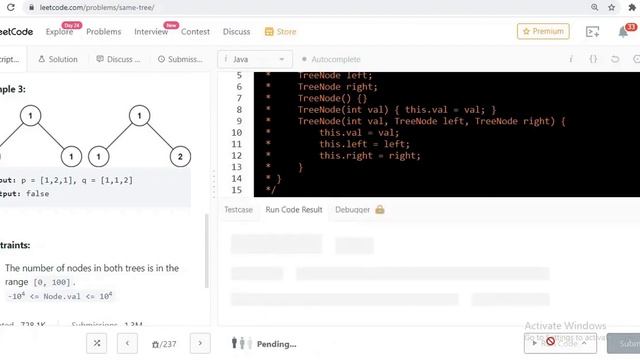
Task: Open the locked Debugger tab
Action: (352, 209)
